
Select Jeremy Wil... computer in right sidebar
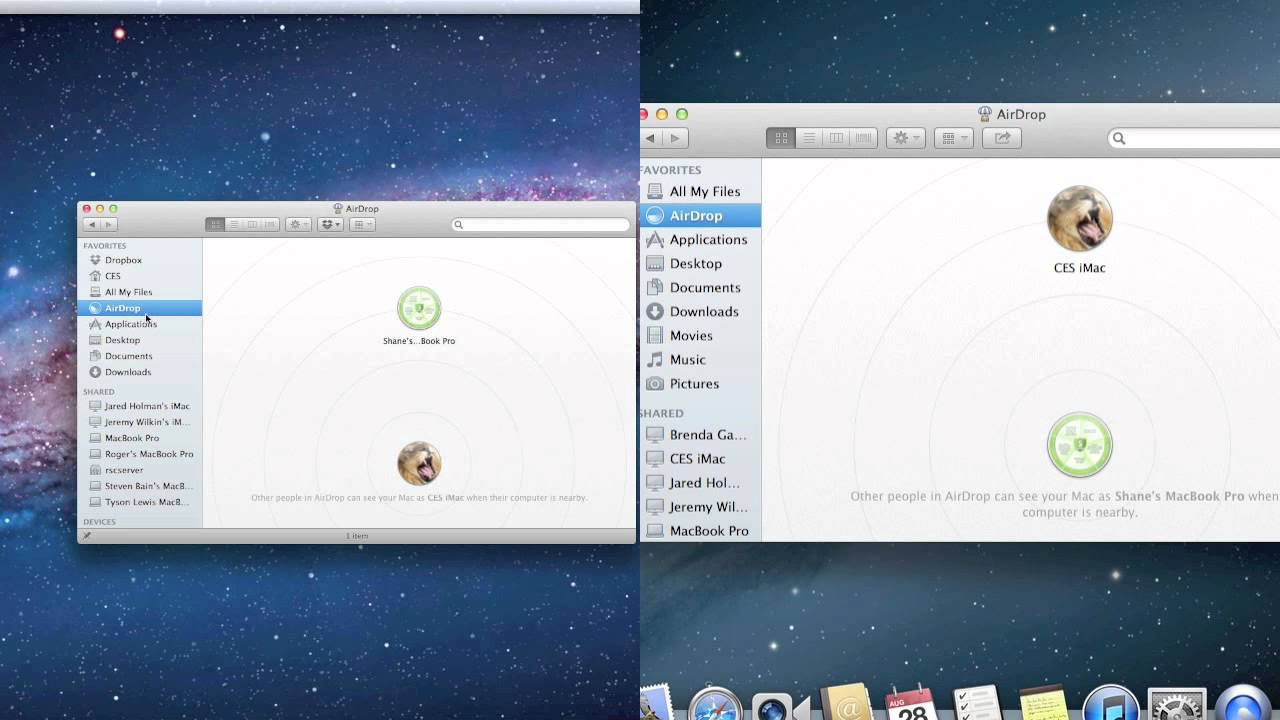700,506
